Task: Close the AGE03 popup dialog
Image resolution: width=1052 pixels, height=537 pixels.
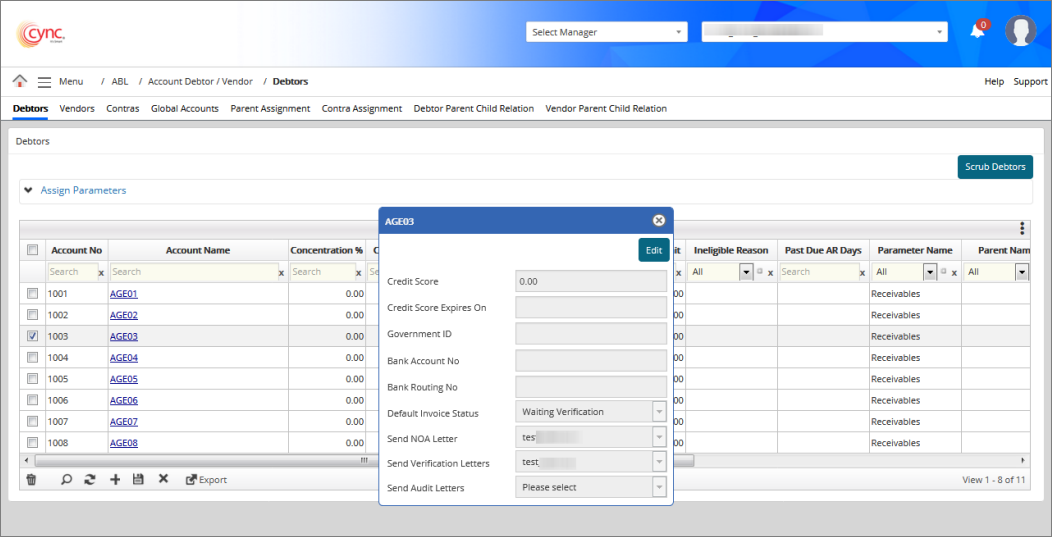Action: pos(658,221)
